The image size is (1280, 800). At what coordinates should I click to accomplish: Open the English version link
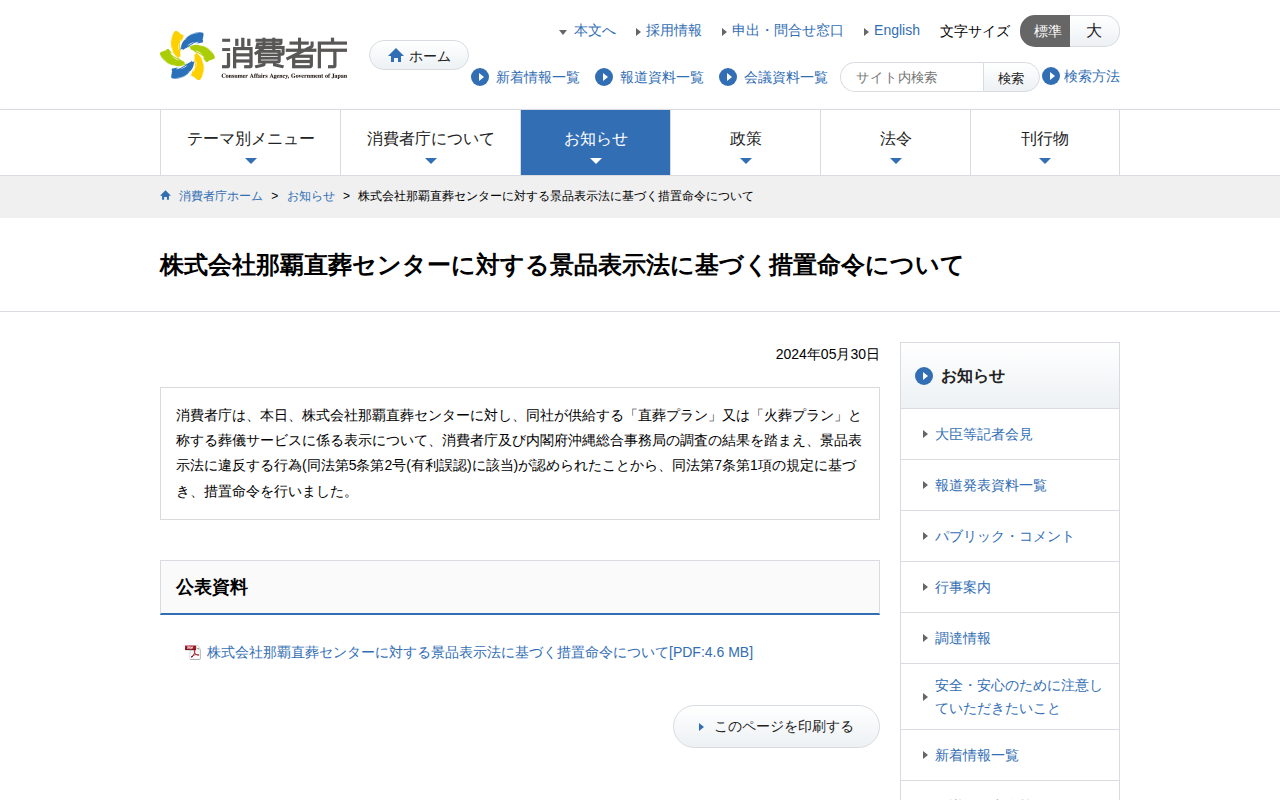(x=896, y=31)
